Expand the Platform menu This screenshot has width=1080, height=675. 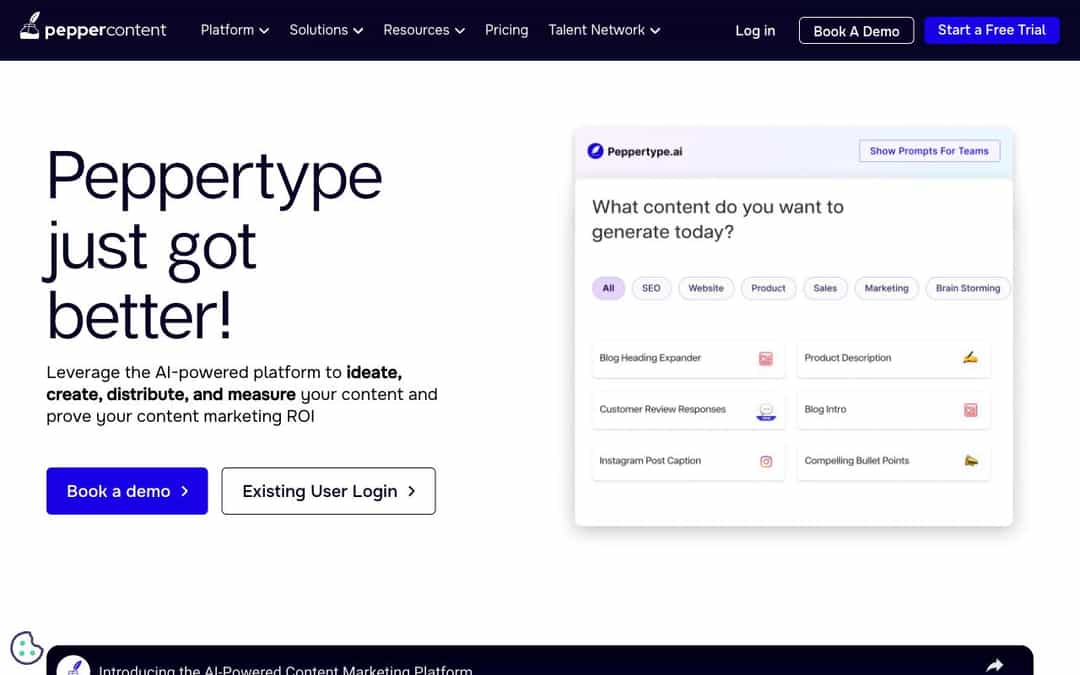234,30
